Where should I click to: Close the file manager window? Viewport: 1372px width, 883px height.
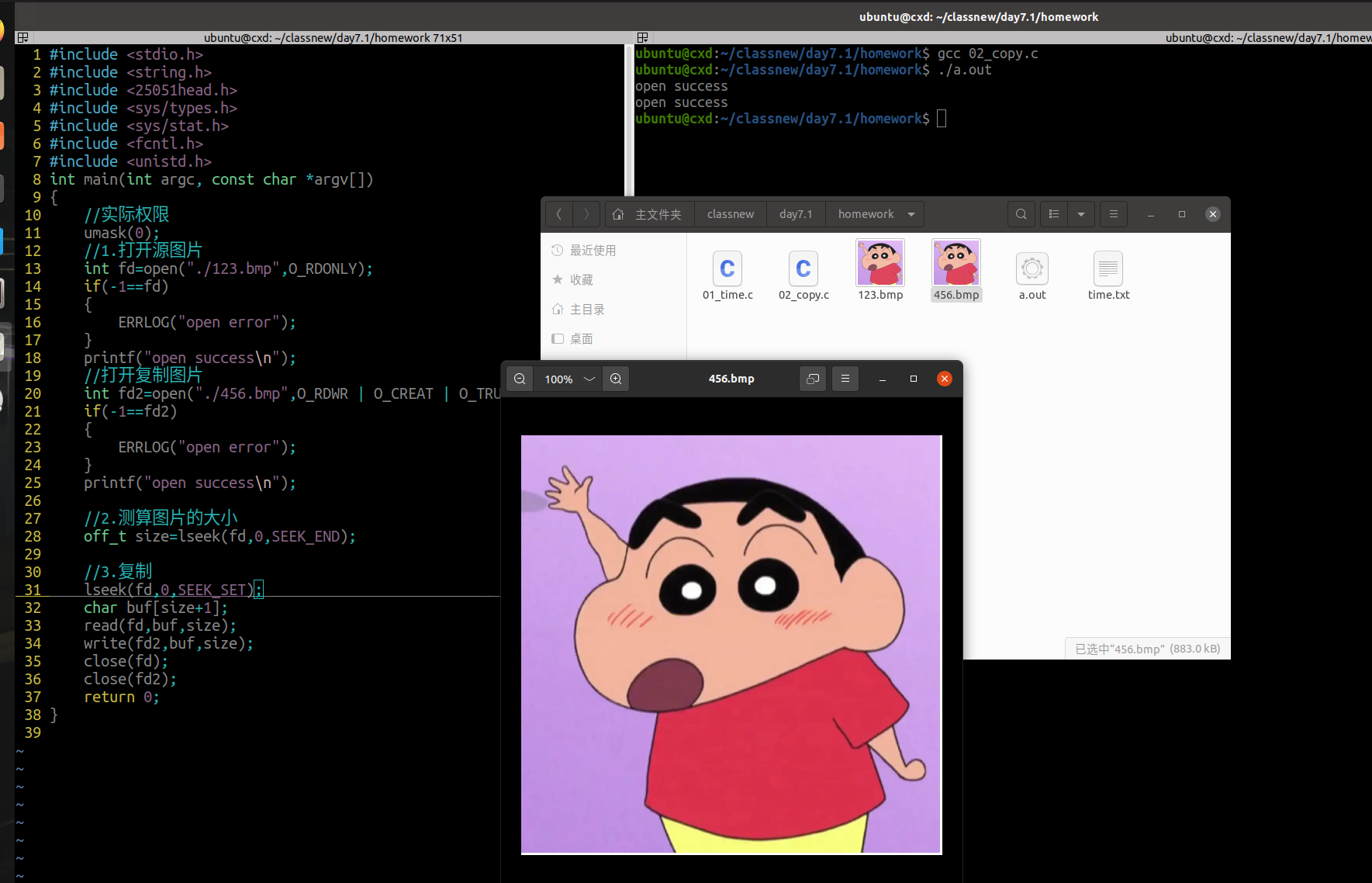coord(1213,214)
